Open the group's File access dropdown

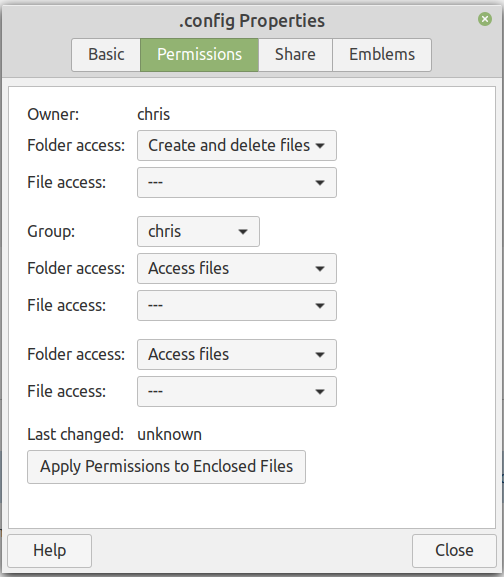pos(237,305)
